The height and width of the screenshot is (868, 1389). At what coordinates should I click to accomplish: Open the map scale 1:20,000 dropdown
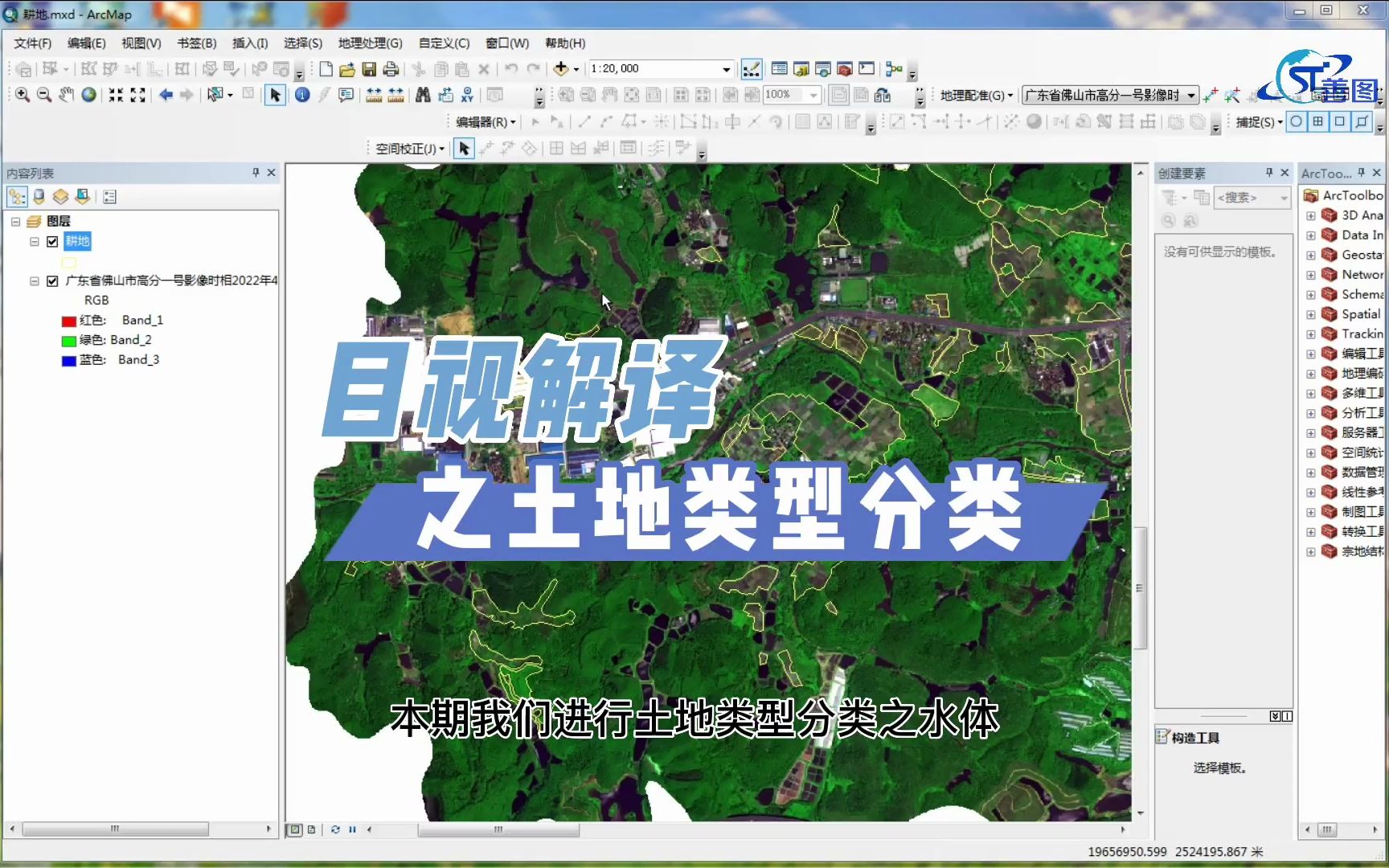(x=726, y=69)
